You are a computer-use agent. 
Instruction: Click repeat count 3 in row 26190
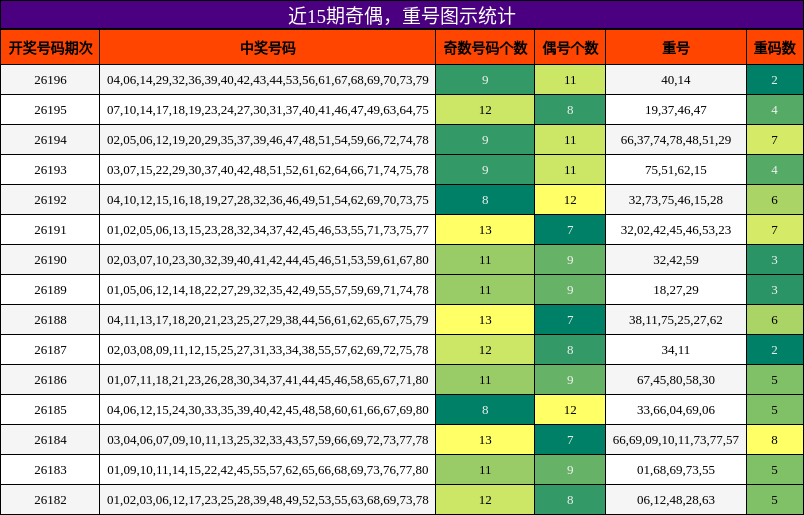[x=775, y=260]
